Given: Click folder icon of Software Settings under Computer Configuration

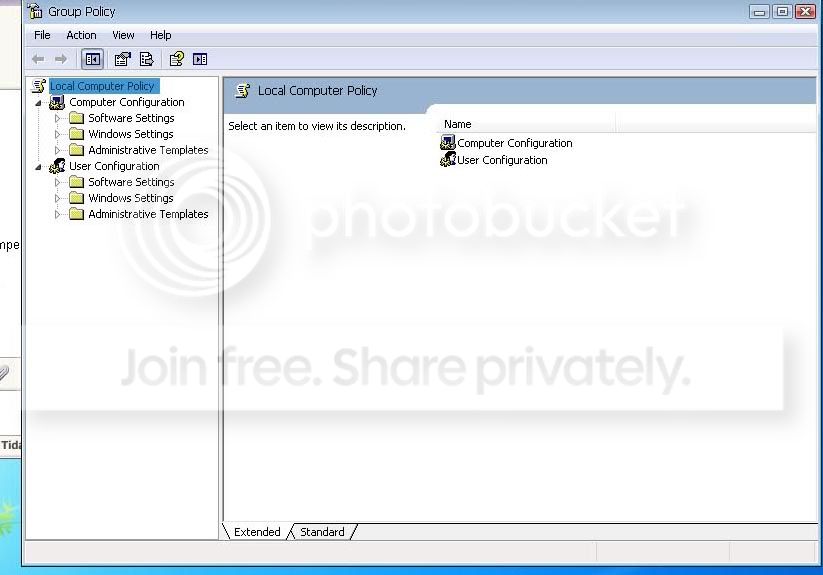Looking at the screenshot, I should 77,118.
